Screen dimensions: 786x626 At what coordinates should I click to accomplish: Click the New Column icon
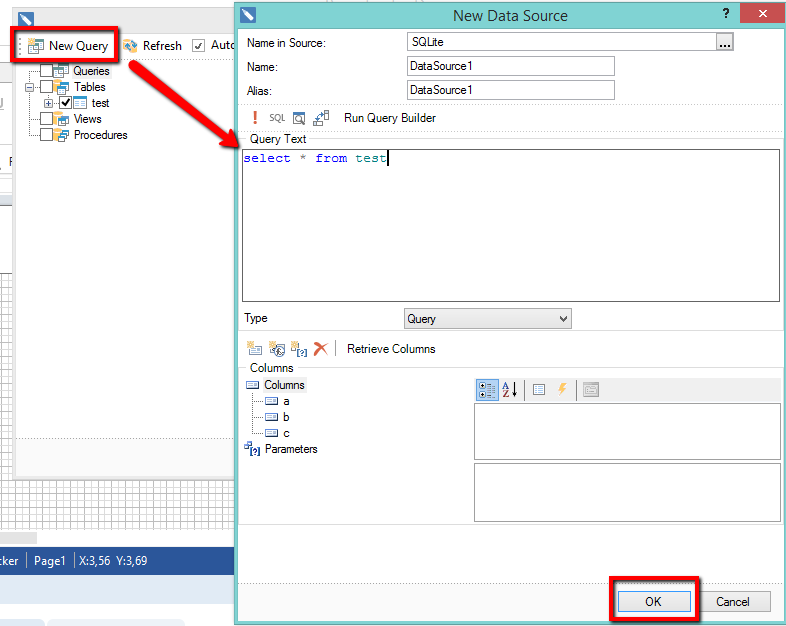pyautogui.click(x=255, y=348)
